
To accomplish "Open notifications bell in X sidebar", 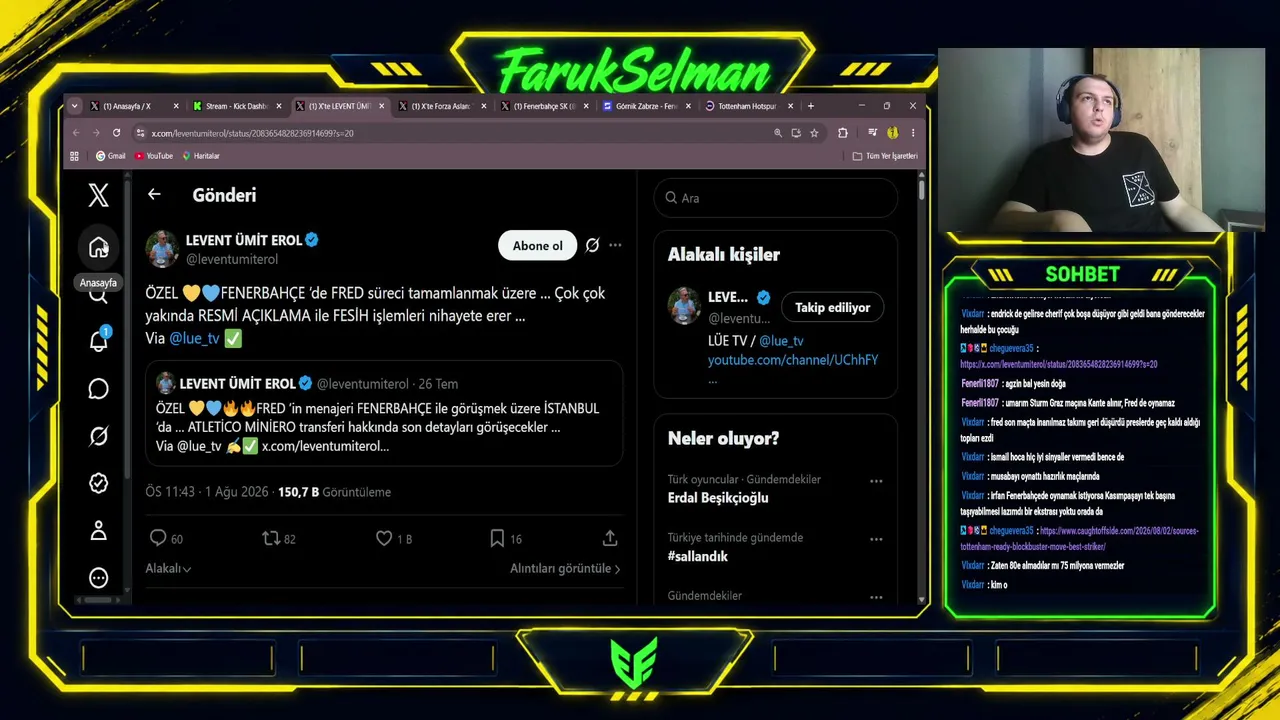I will click(98, 341).
